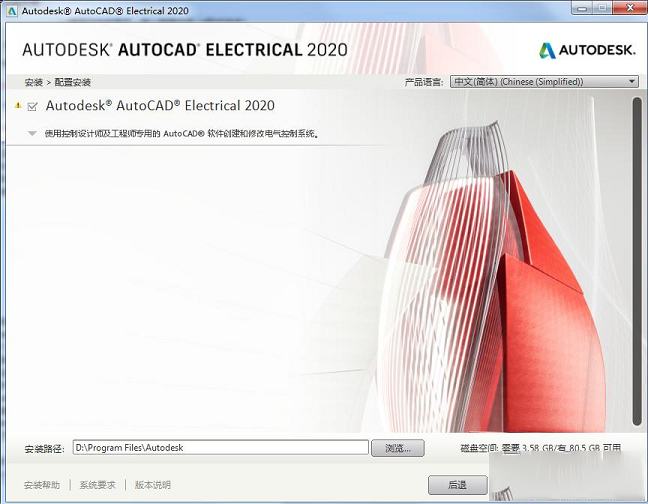Click the 安装 breadcrumb item
The width and height of the screenshot is (648, 504).
(33, 82)
